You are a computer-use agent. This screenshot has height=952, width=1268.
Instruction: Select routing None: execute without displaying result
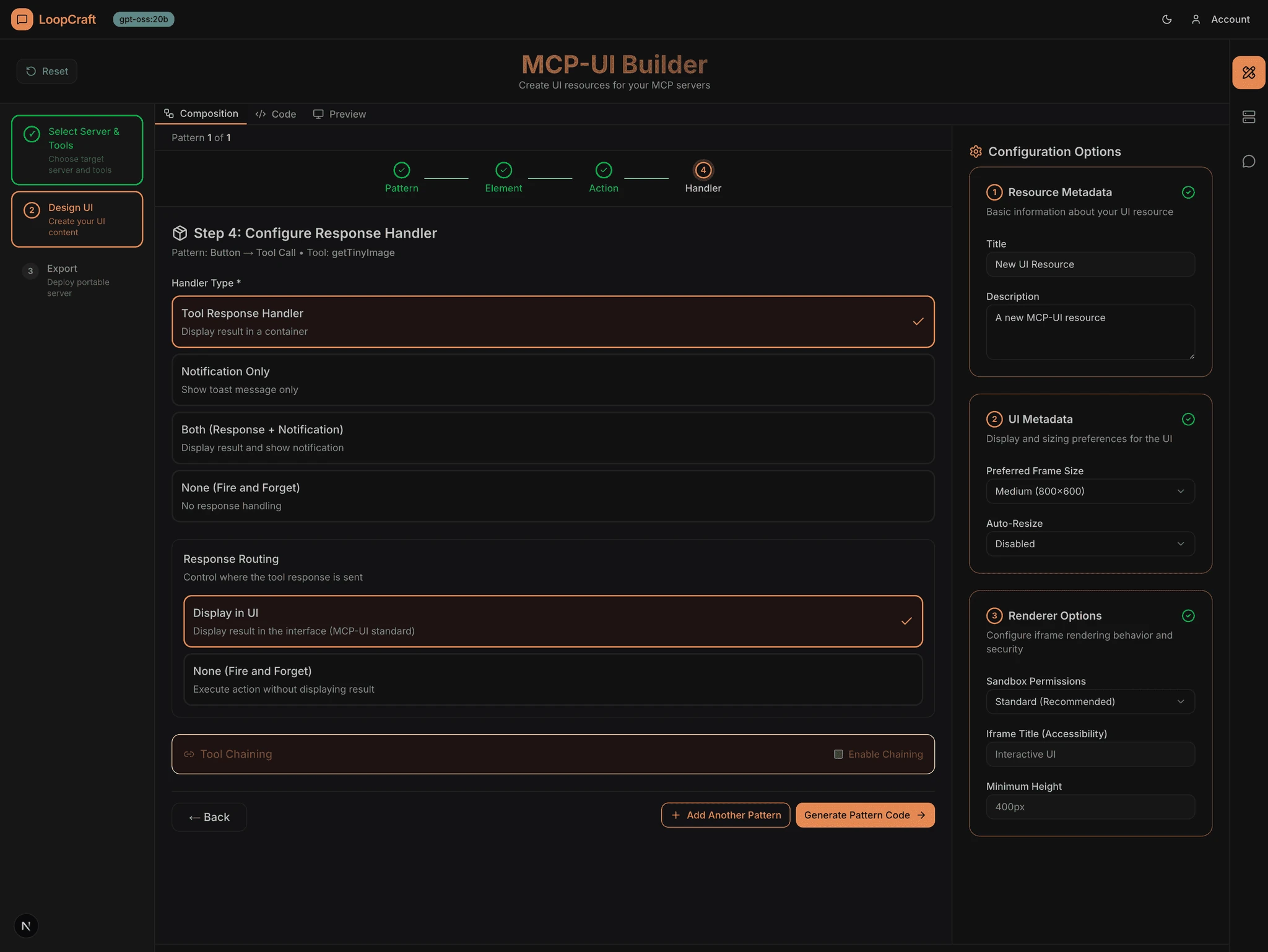point(553,680)
